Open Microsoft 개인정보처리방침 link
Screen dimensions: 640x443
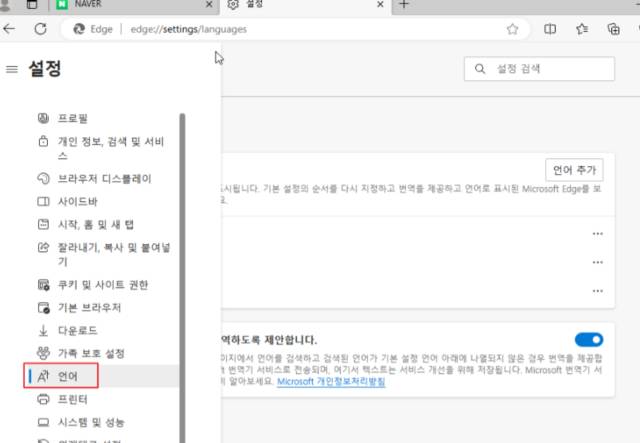(331, 381)
